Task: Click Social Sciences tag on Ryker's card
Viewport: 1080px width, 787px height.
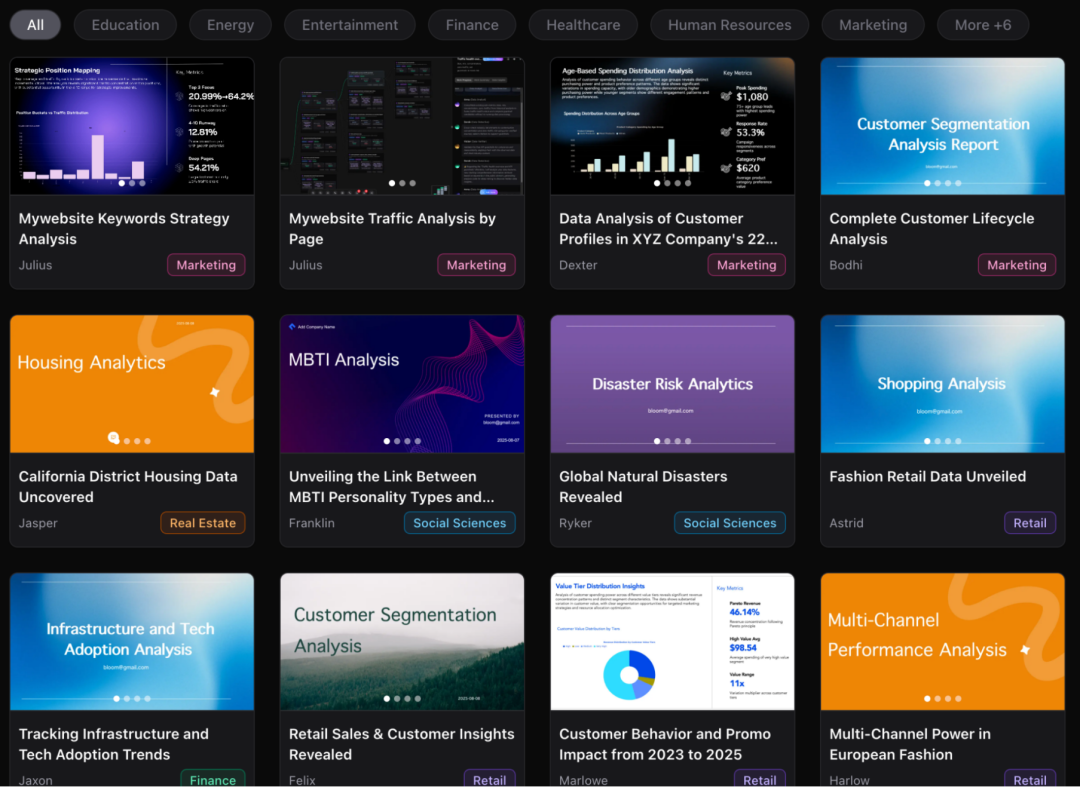Action: click(x=729, y=523)
